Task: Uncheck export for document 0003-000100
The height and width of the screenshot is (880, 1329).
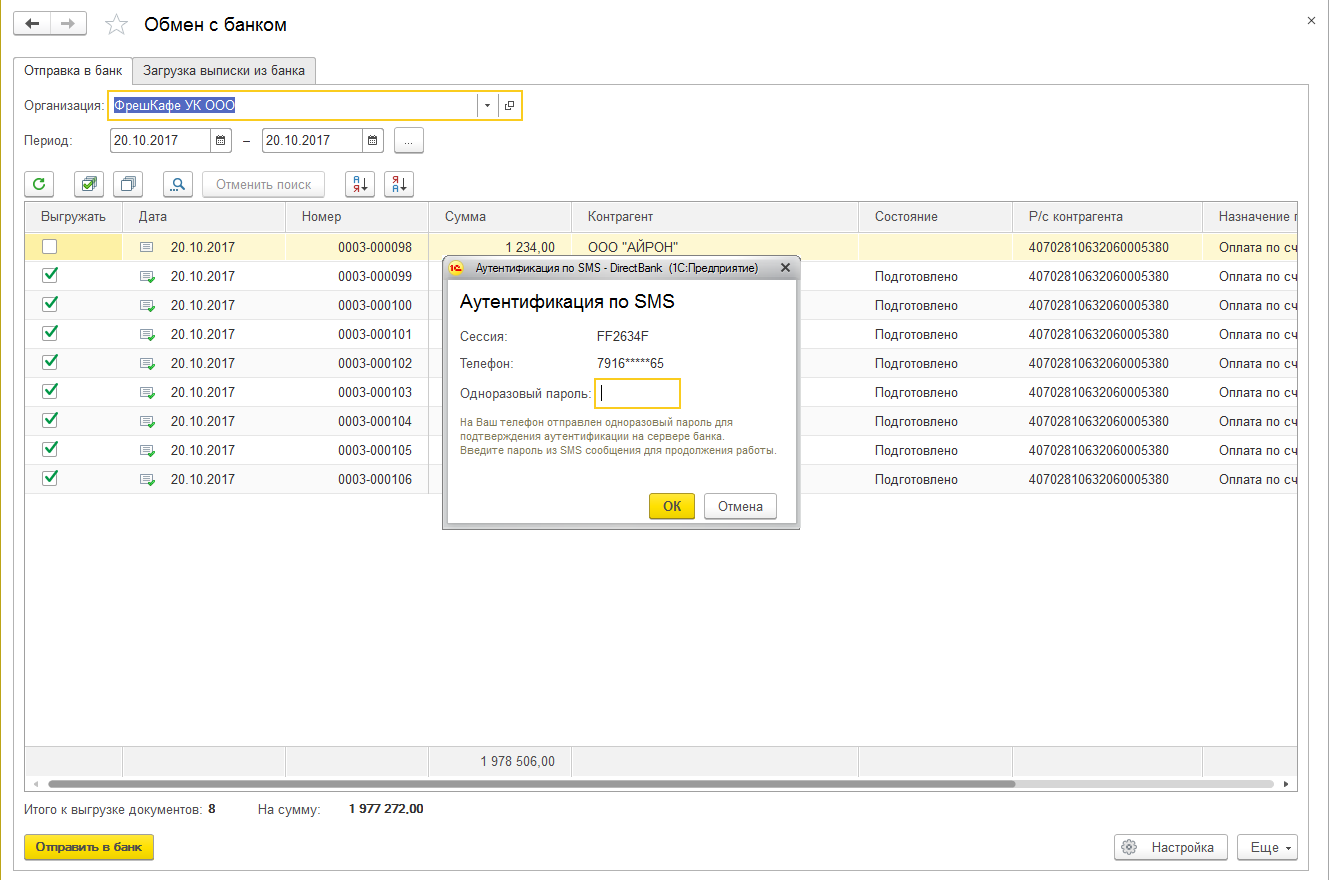Action: point(50,304)
